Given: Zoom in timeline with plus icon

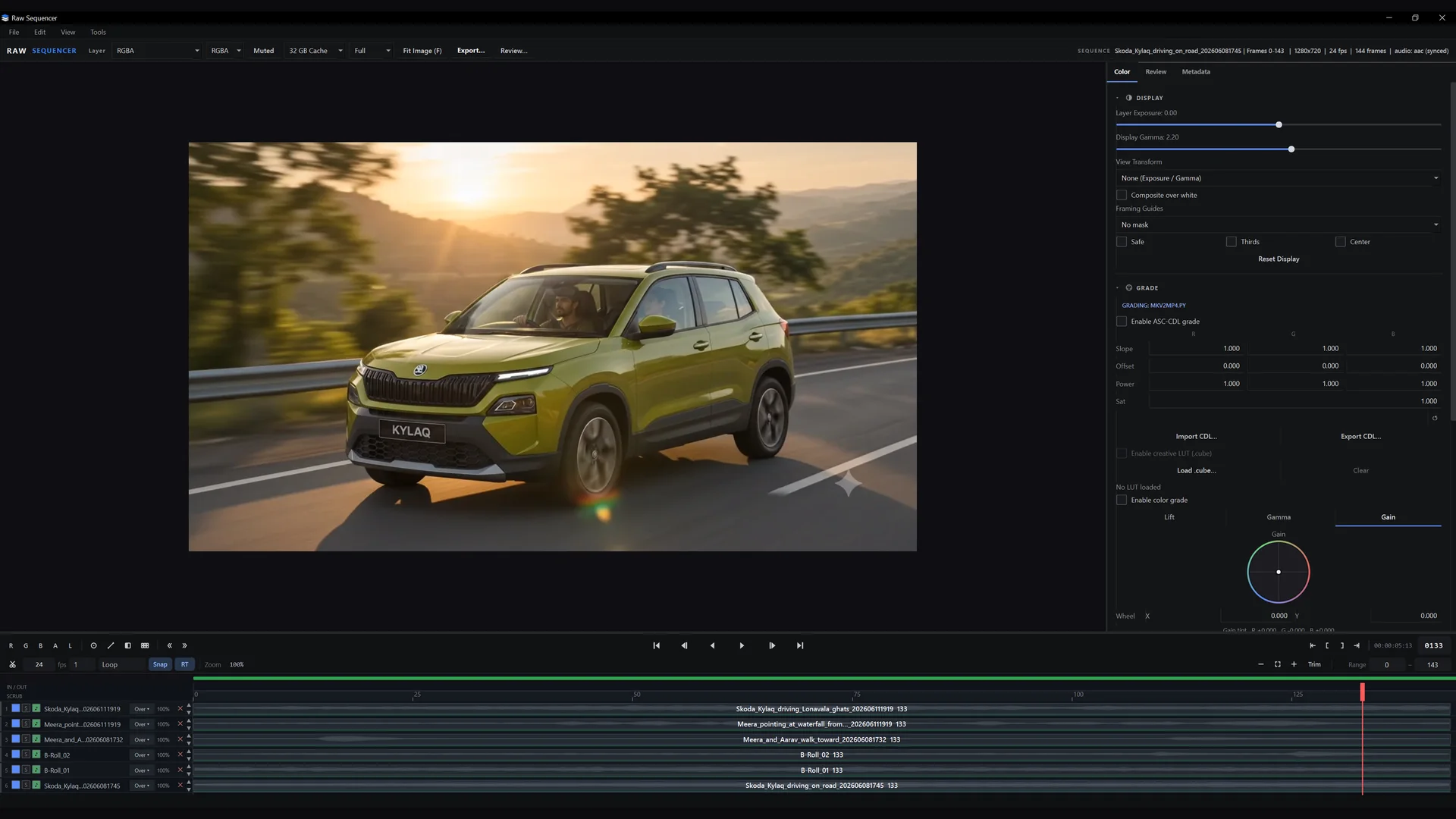Looking at the screenshot, I should click(1294, 664).
